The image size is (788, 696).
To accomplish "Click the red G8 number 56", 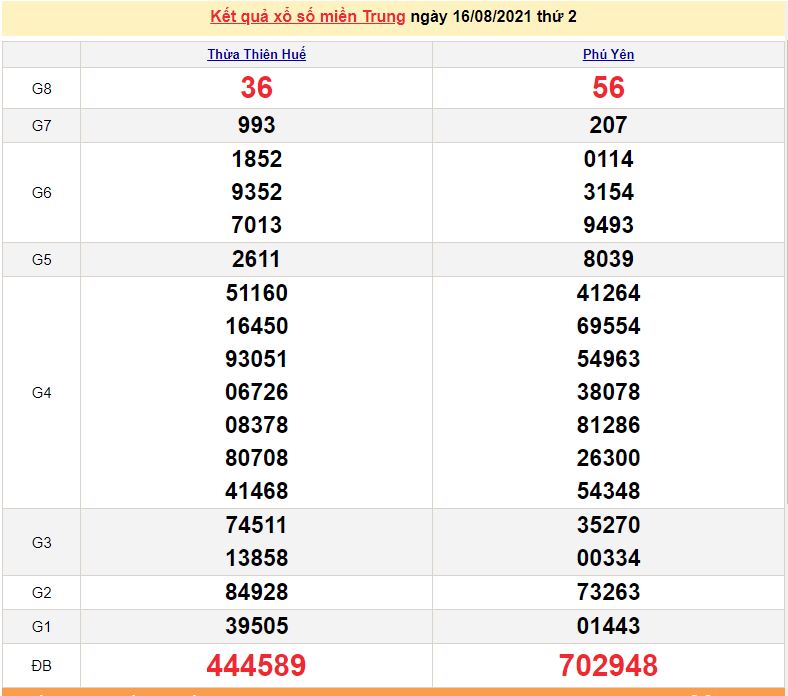I will [x=608, y=88].
